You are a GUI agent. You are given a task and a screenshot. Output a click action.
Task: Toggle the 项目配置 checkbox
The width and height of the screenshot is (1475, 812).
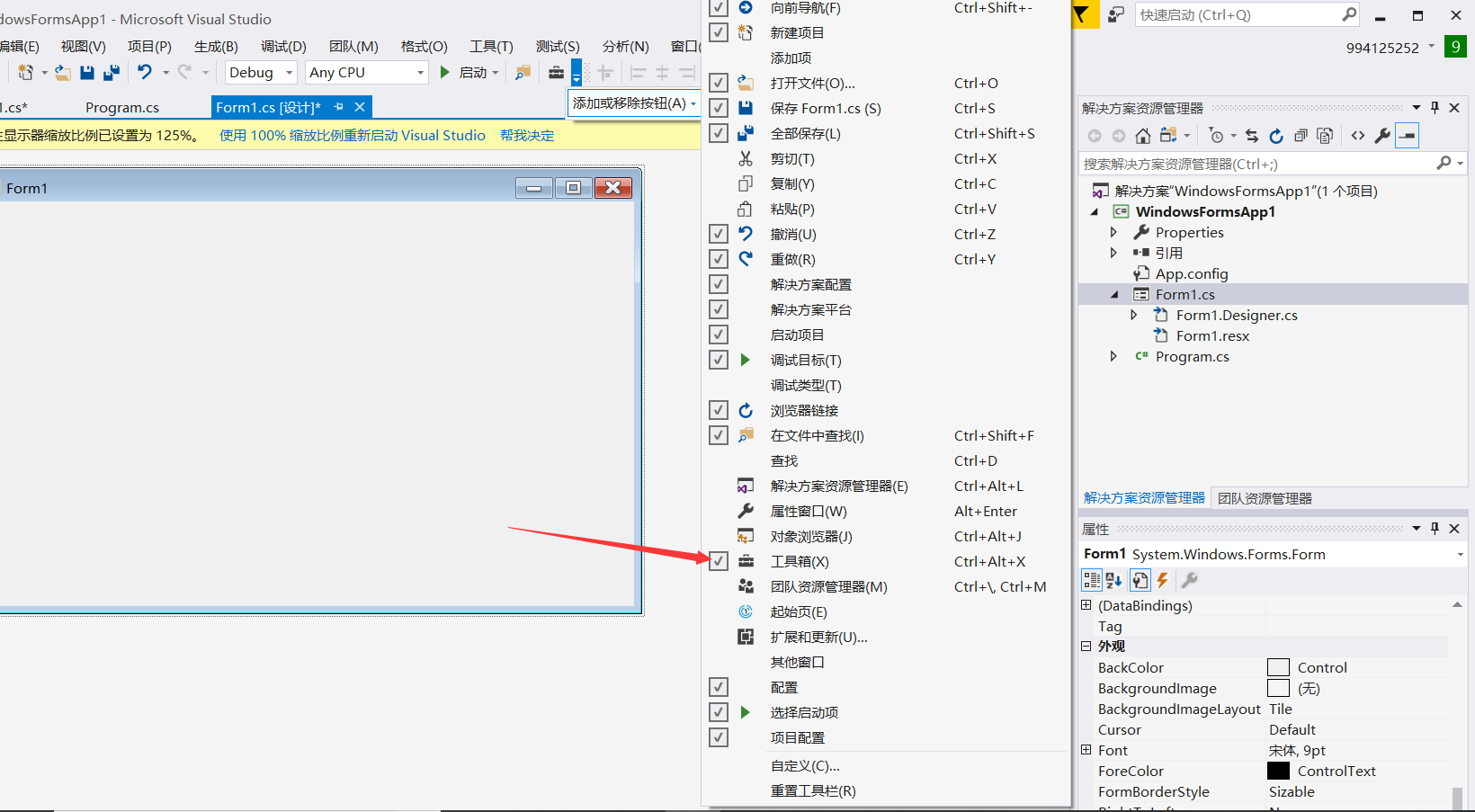tap(718, 737)
